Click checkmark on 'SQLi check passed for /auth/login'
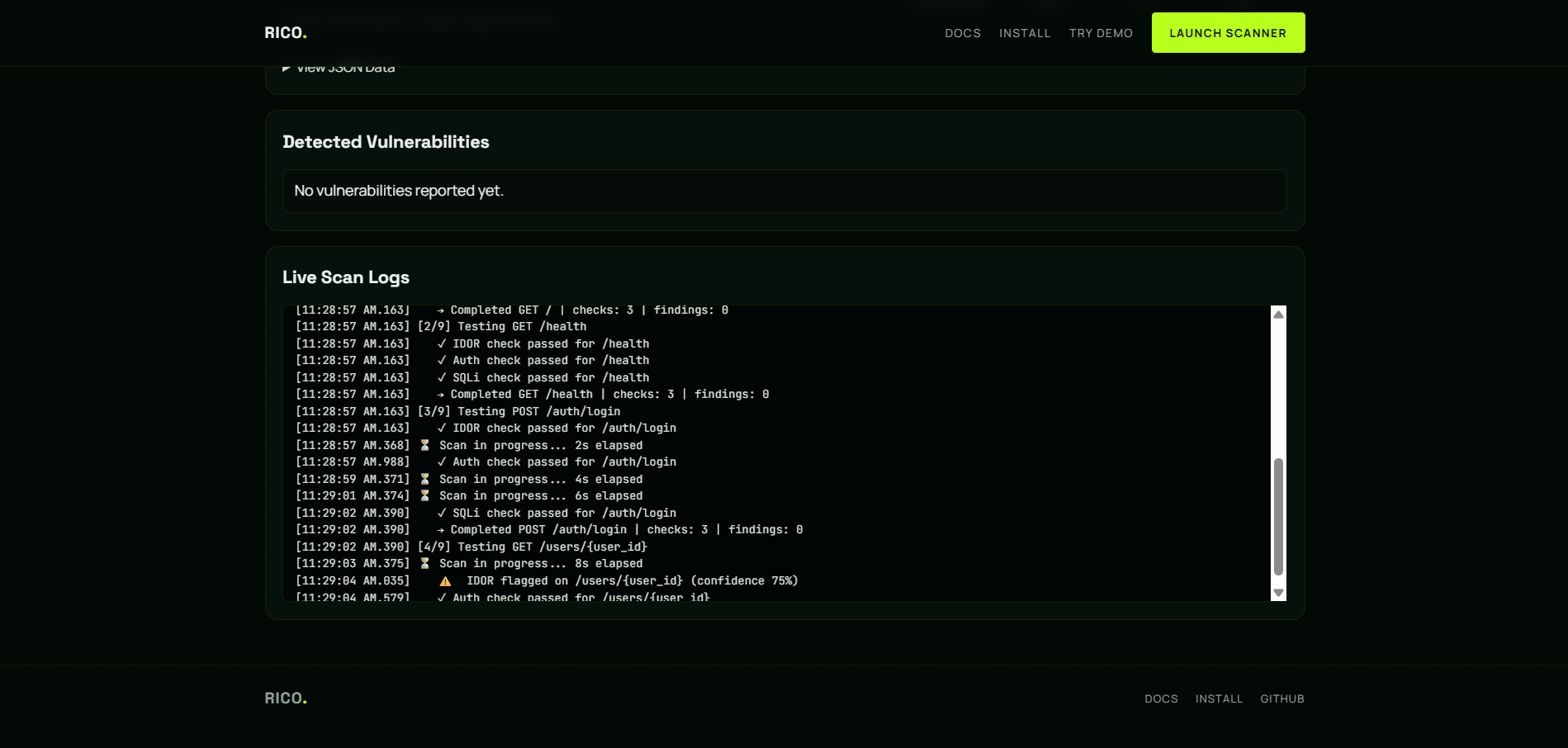 pyautogui.click(x=442, y=513)
